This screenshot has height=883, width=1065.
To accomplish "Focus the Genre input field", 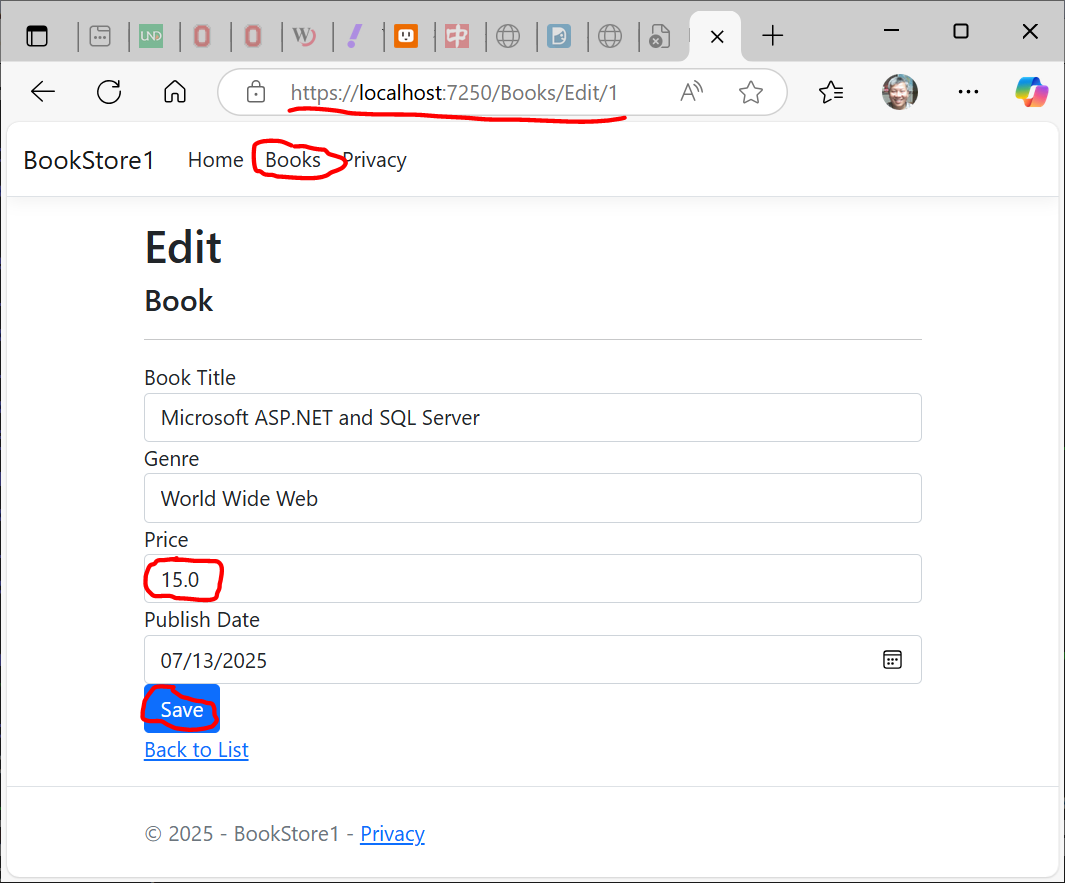I will click(532, 498).
